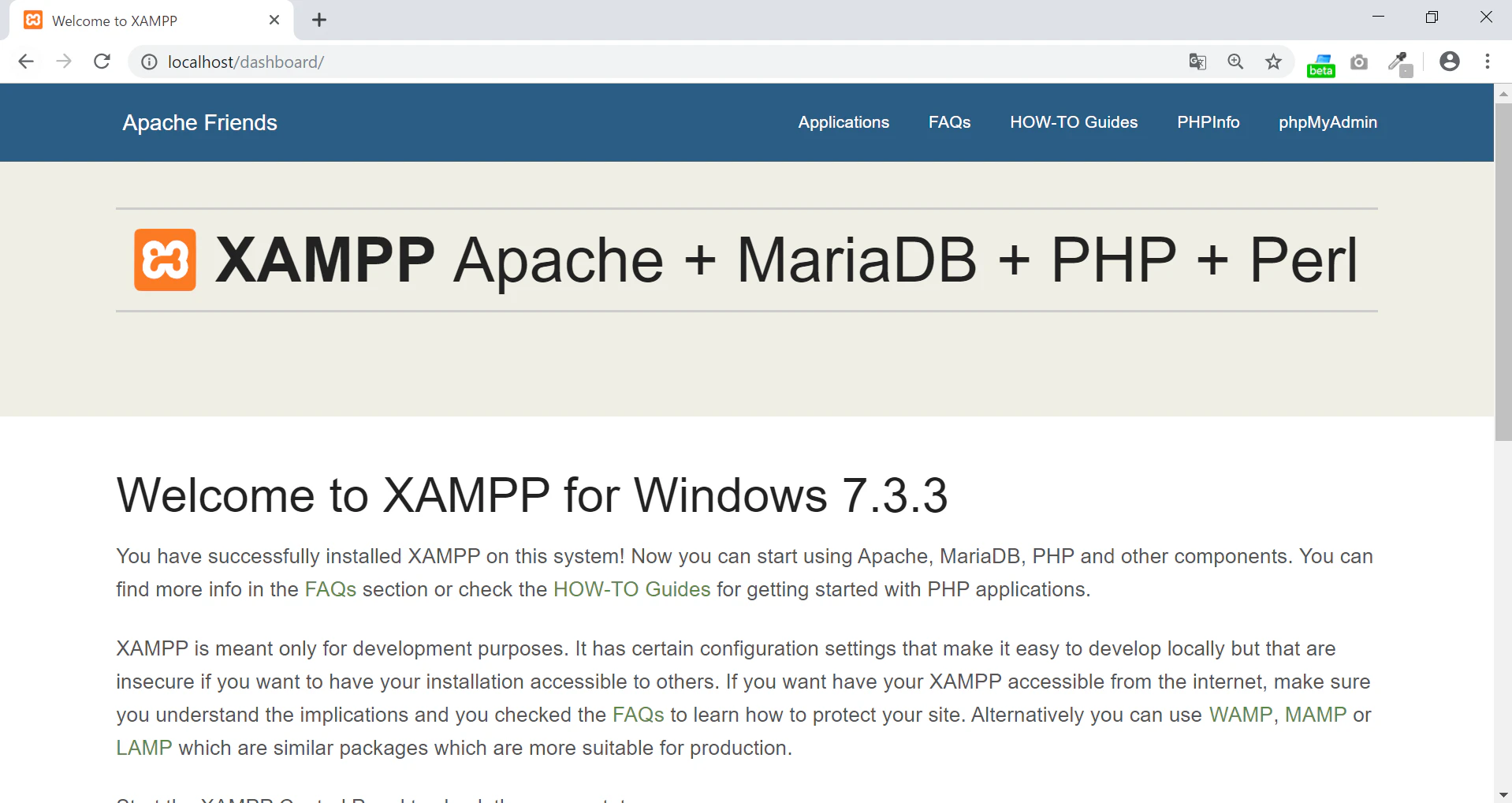
Task: Open HOW-TO Guides in navigation bar
Action: click(1074, 122)
